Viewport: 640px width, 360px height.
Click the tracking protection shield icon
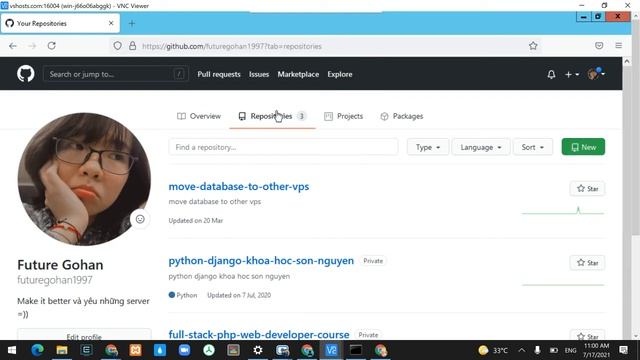[118, 46]
